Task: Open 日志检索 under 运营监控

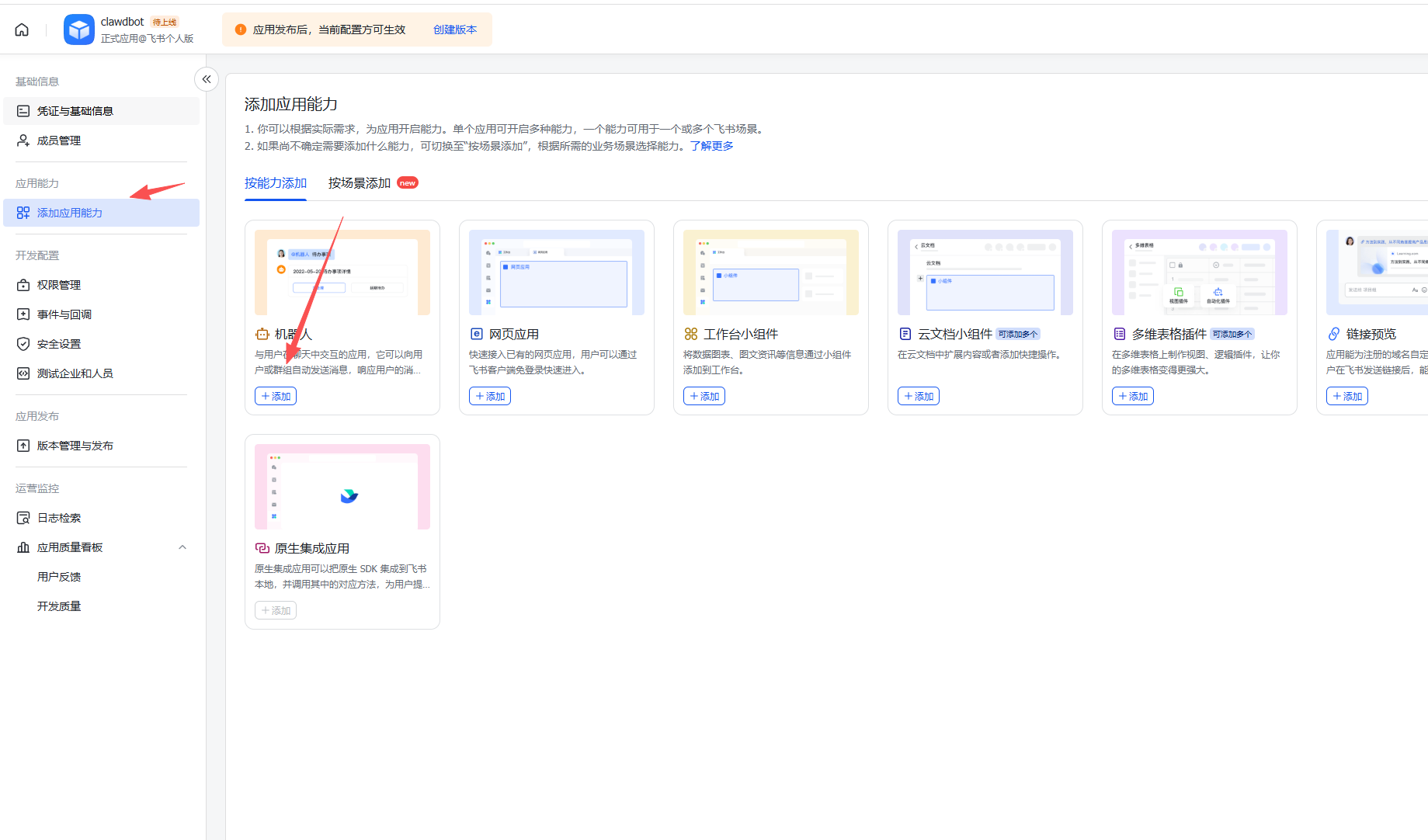Action: click(58, 517)
